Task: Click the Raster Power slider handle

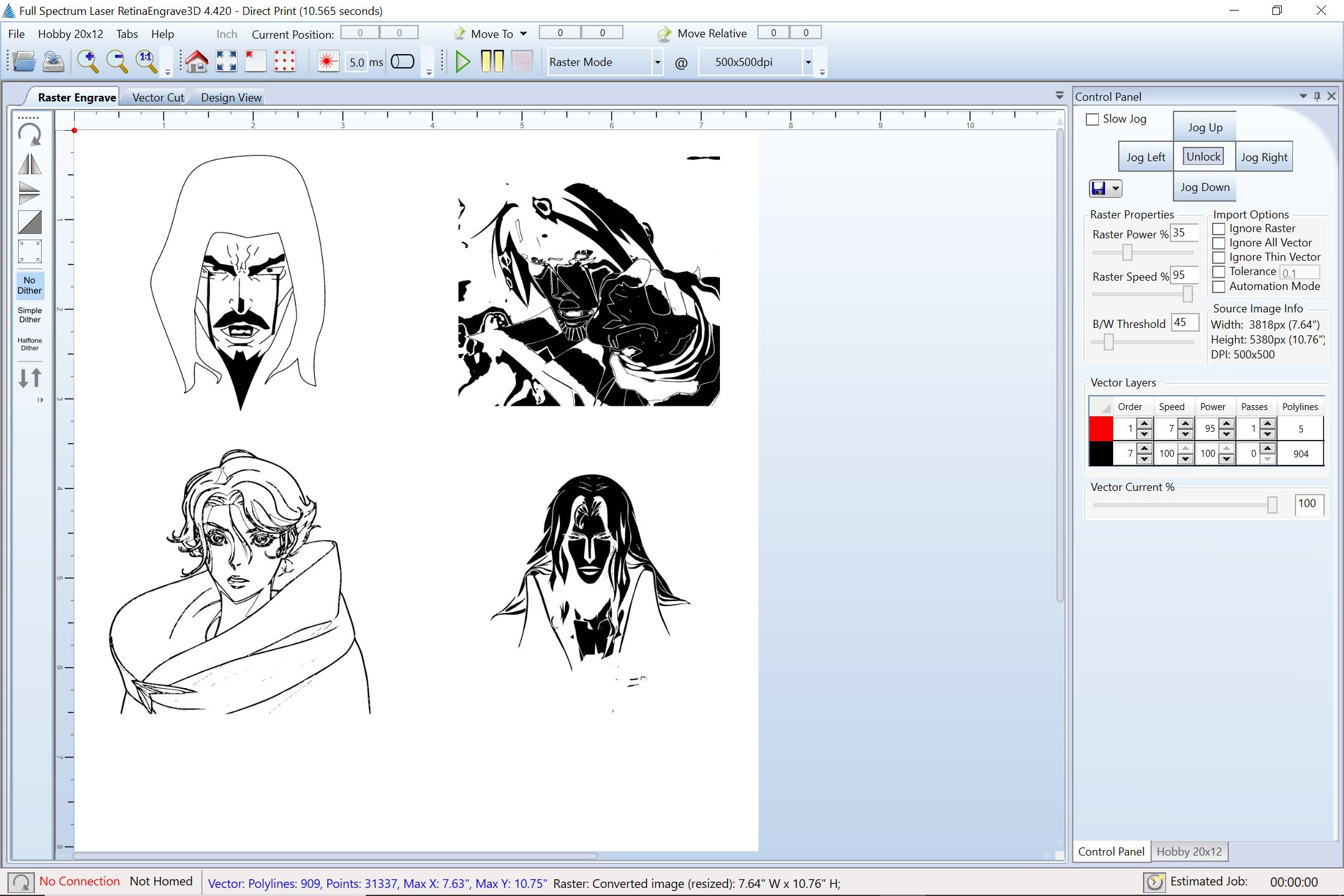Action: click(1127, 252)
